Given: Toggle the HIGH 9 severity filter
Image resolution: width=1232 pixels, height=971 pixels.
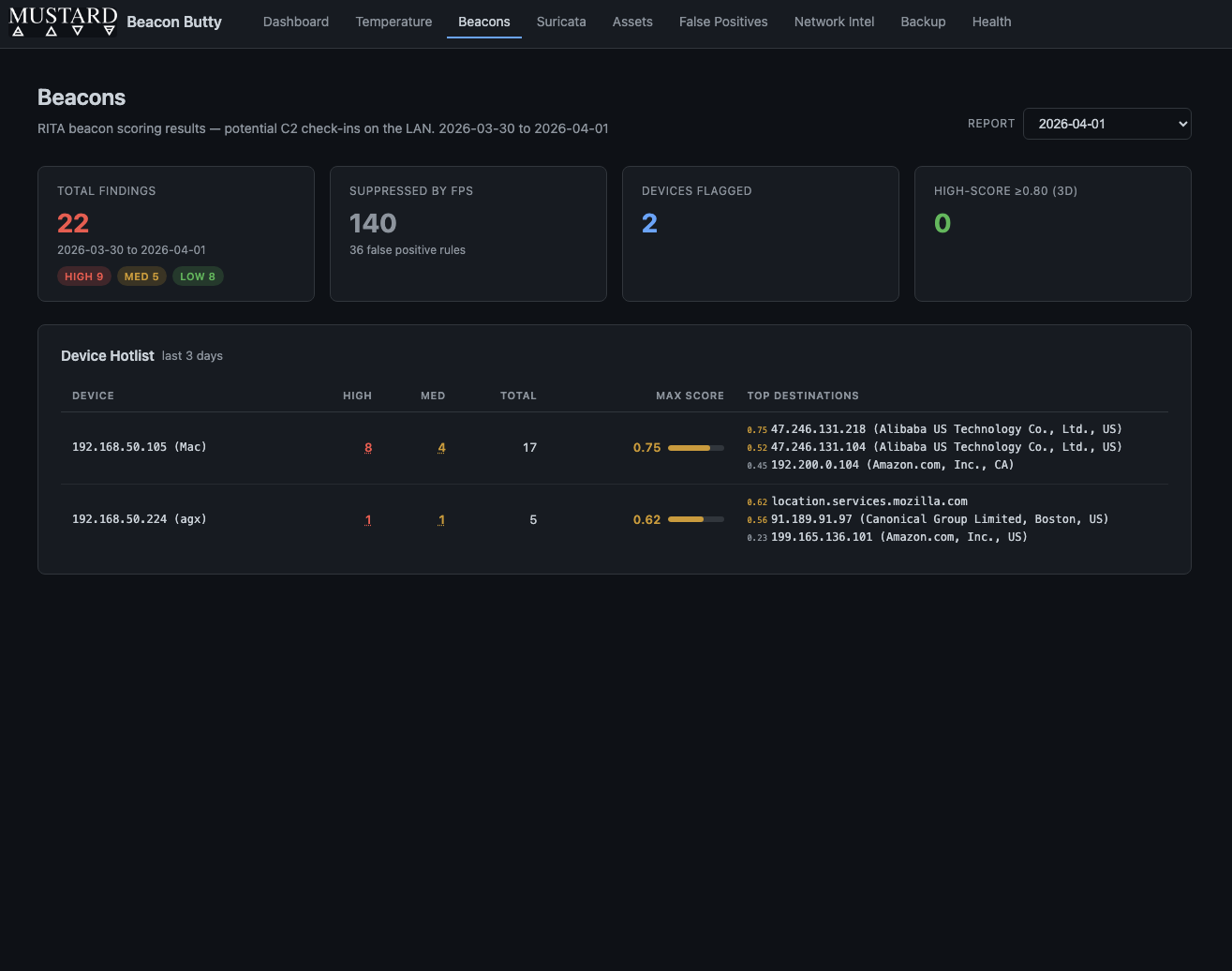Looking at the screenshot, I should [x=83, y=276].
